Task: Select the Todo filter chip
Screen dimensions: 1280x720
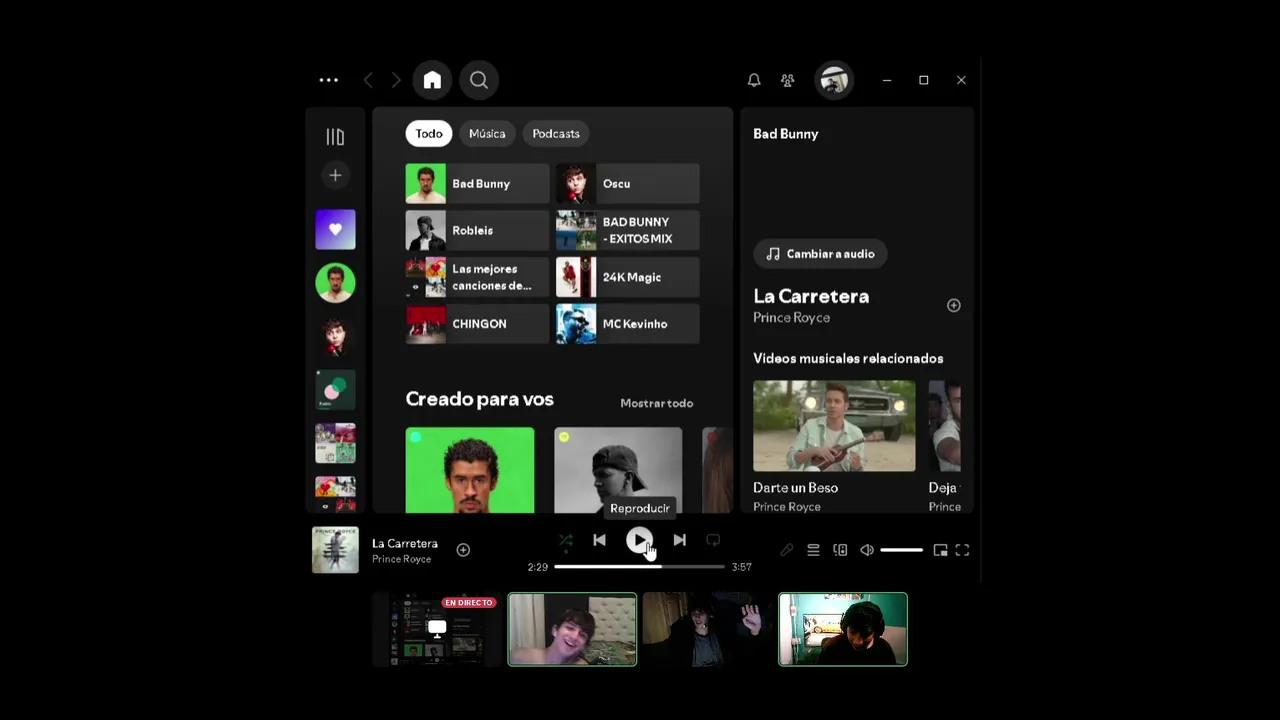Action: click(x=429, y=133)
